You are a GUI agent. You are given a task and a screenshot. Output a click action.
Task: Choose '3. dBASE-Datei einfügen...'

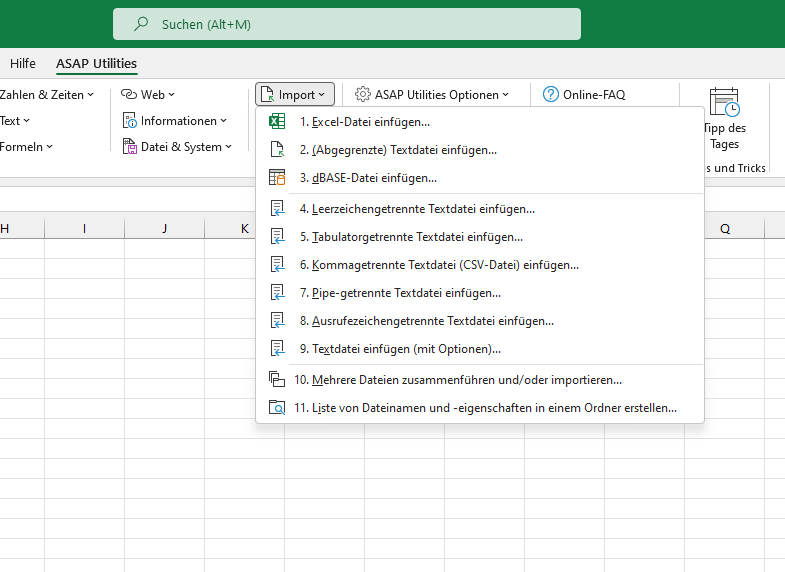(x=480, y=178)
